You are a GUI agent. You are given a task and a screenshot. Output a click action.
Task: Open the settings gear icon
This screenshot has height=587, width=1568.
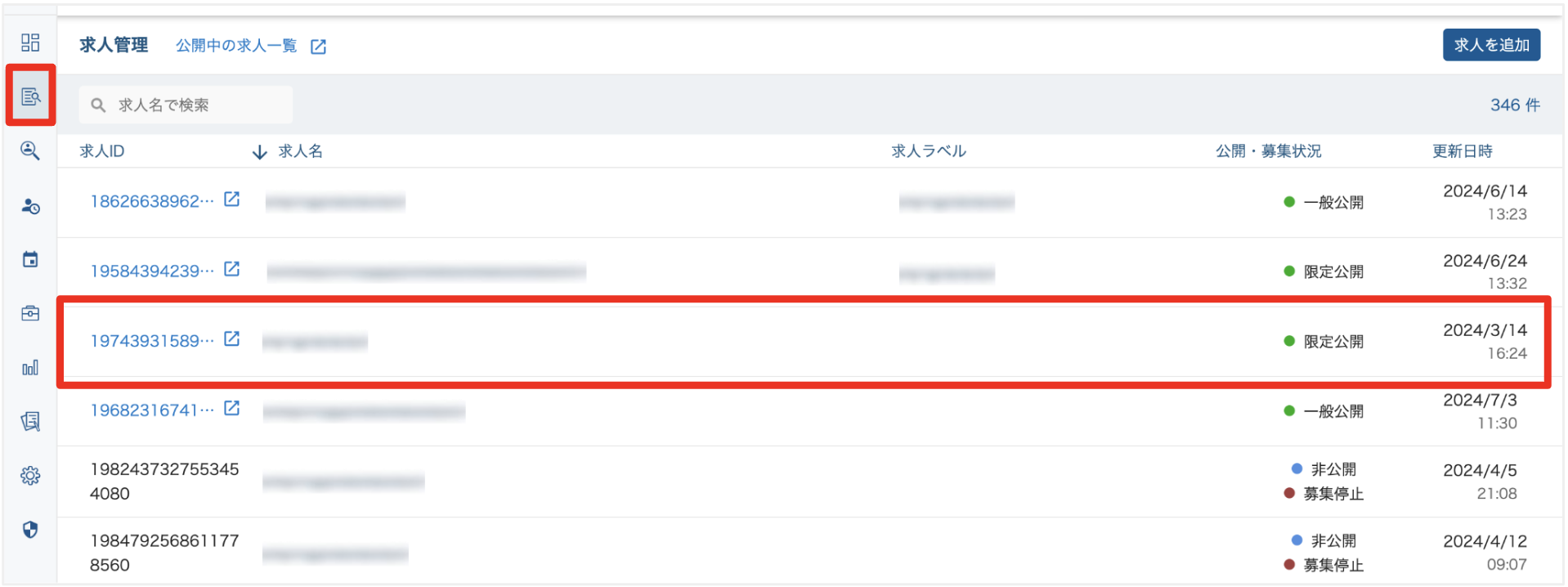coord(30,476)
